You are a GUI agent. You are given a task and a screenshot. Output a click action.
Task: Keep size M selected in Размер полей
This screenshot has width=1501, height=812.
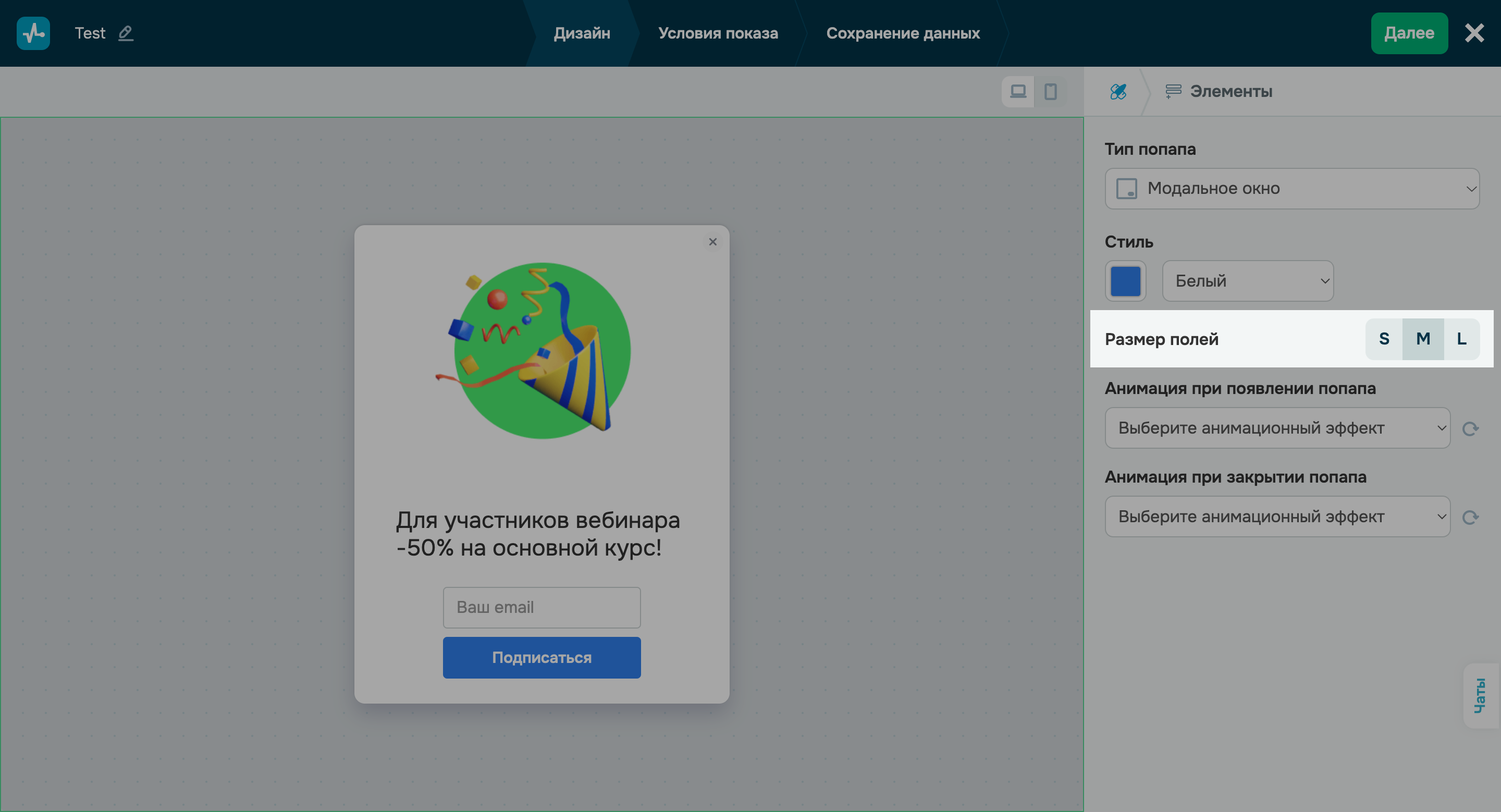[x=1423, y=339]
